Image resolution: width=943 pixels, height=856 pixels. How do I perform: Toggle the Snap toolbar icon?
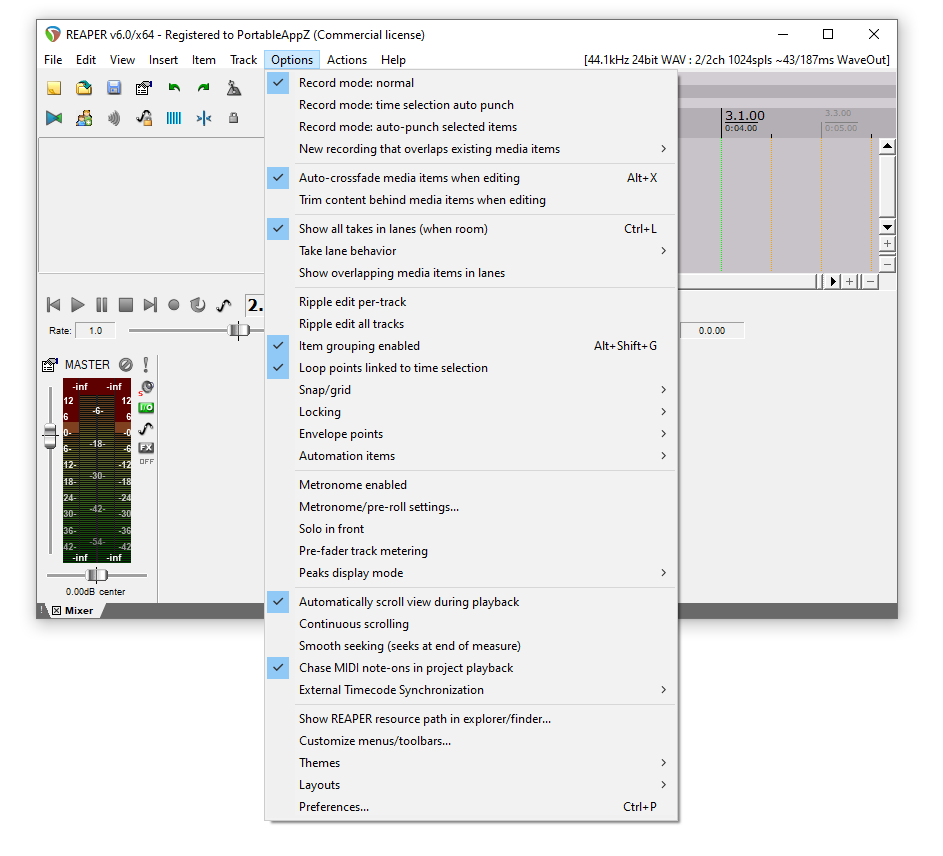click(204, 118)
